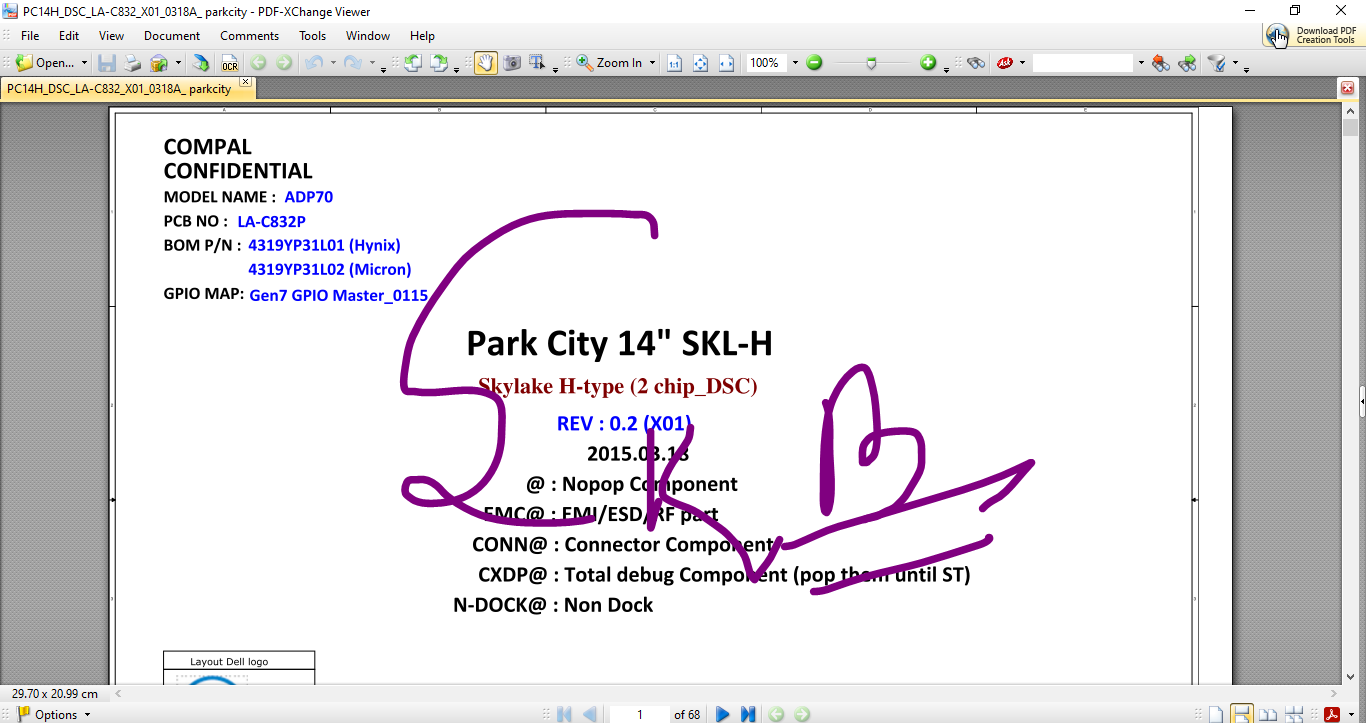Print the document using the printer icon
The image size is (1366, 723).
(x=132, y=63)
